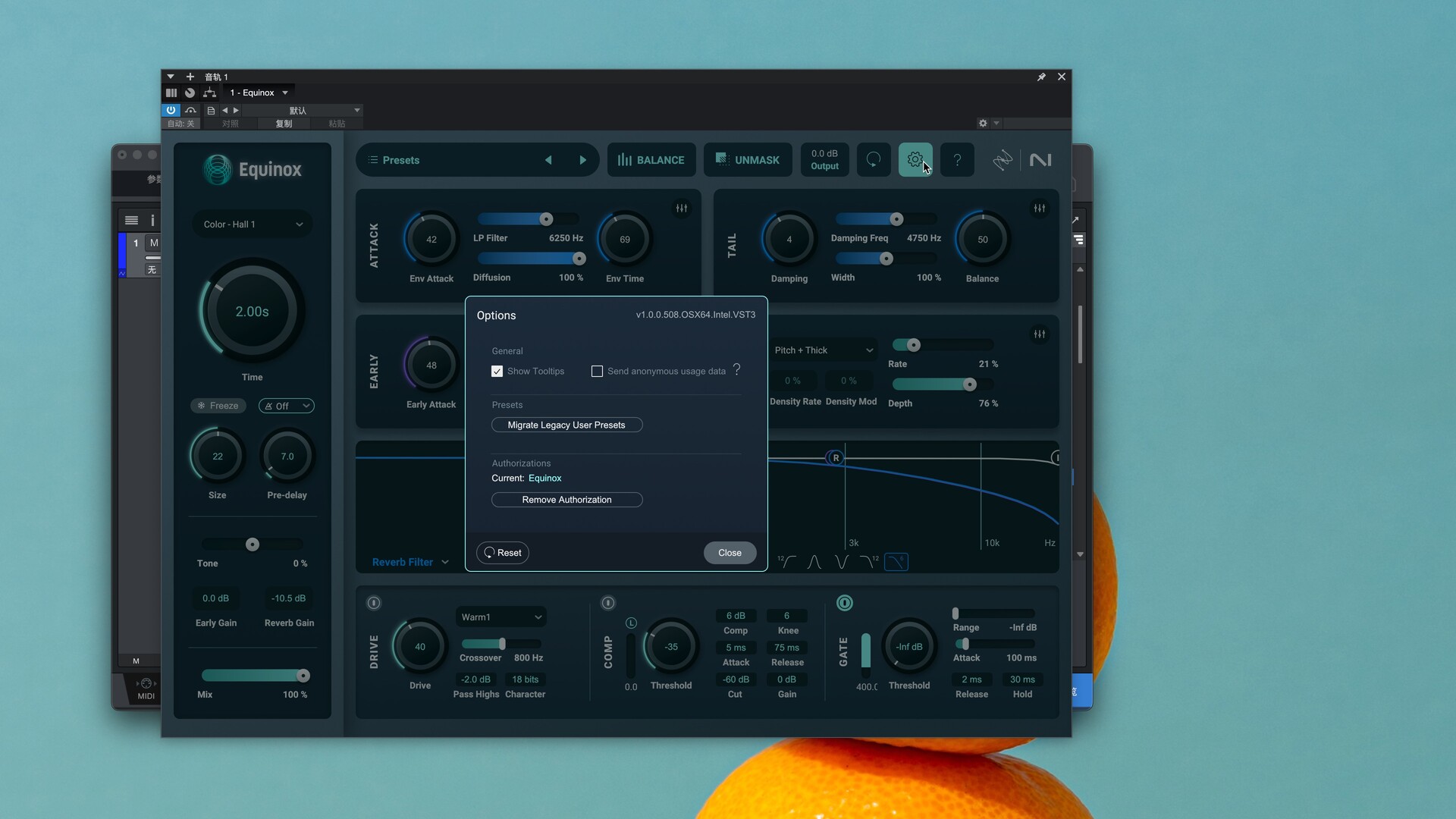
Task: Click the MIDI icon in background window
Action: [146, 689]
